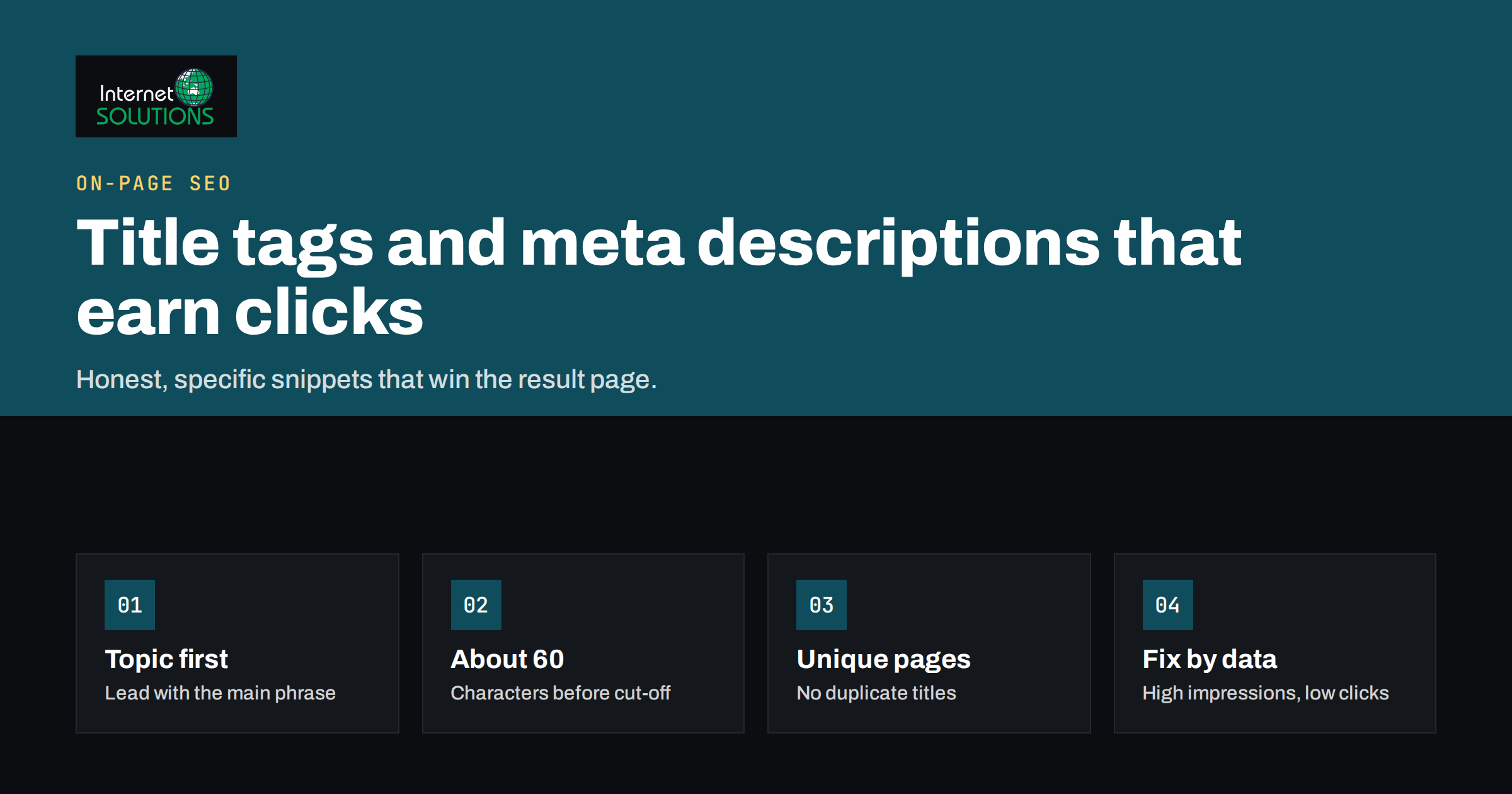
Task: Click the Internet Solutions logo
Action: coord(156,96)
